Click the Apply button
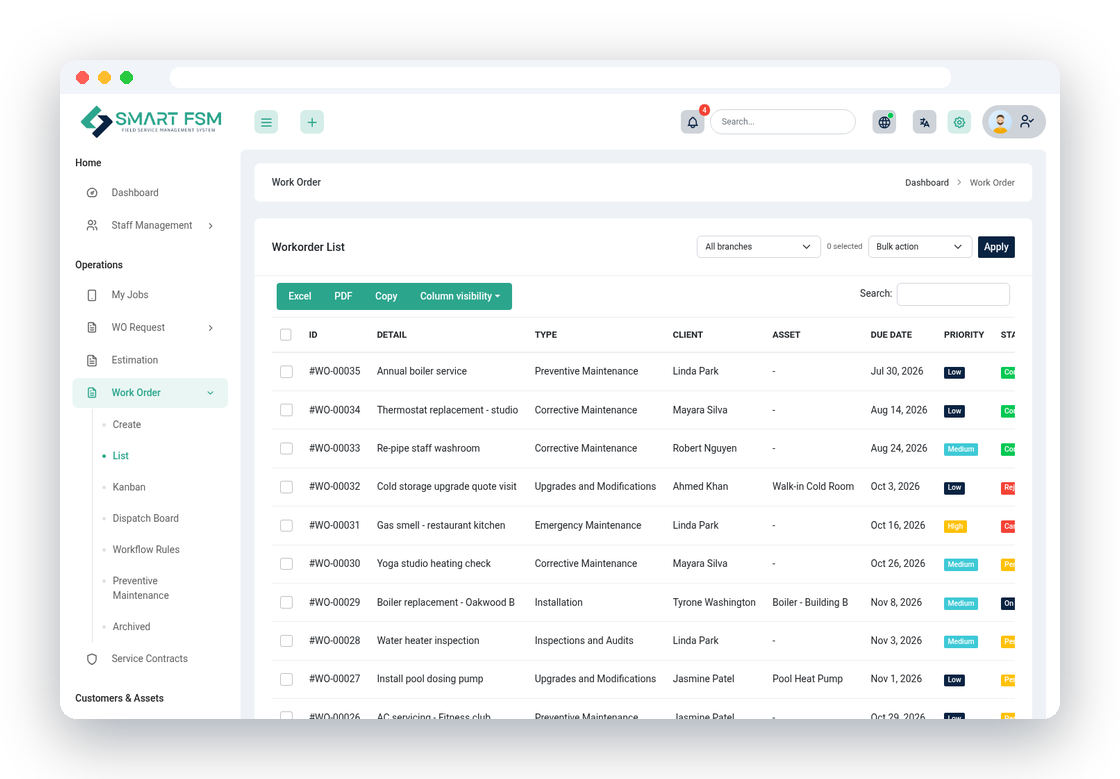The width and height of the screenshot is (1120, 779). (x=996, y=247)
